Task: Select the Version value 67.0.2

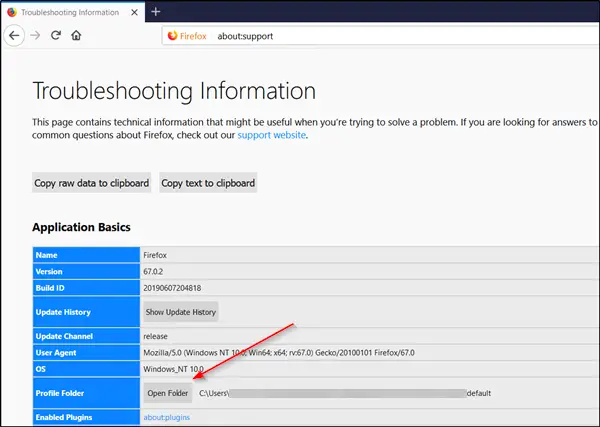Action: click(x=153, y=272)
